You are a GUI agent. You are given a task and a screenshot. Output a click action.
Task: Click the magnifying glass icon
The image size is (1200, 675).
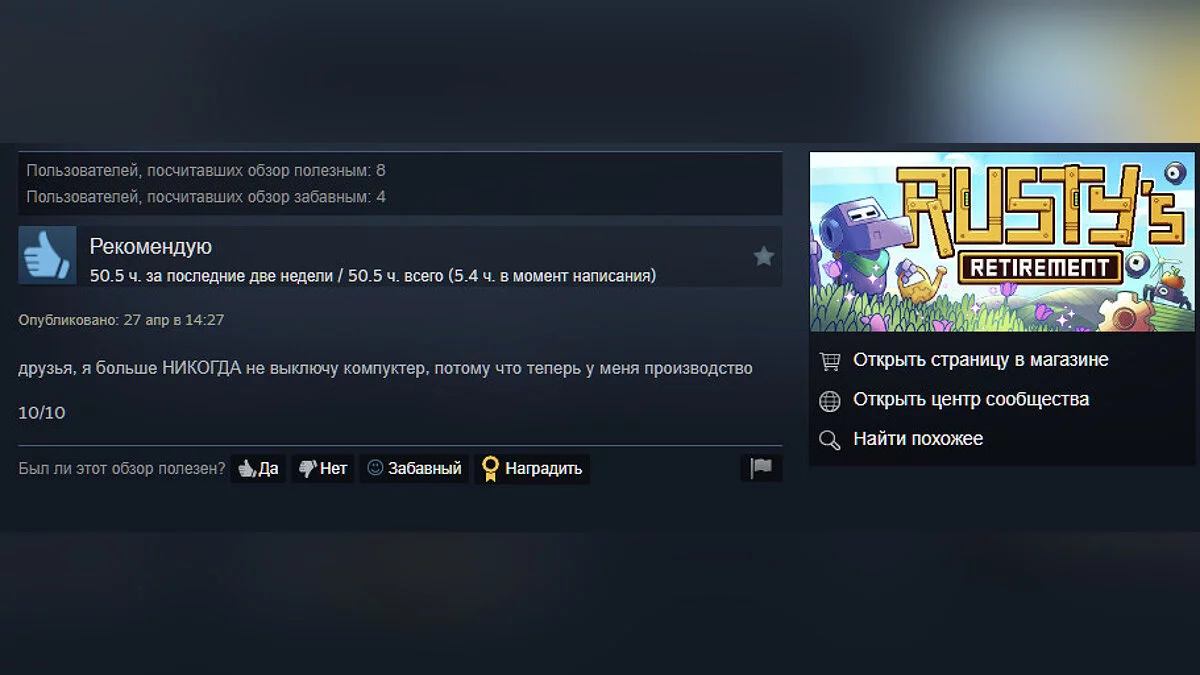click(829, 440)
